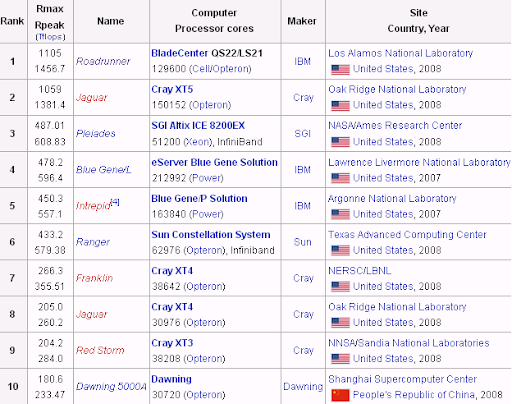Image resolution: width=512 pixels, height=404 pixels.
Task: Open the Shanghai Supercomputer Center link
Action: click(x=402, y=379)
